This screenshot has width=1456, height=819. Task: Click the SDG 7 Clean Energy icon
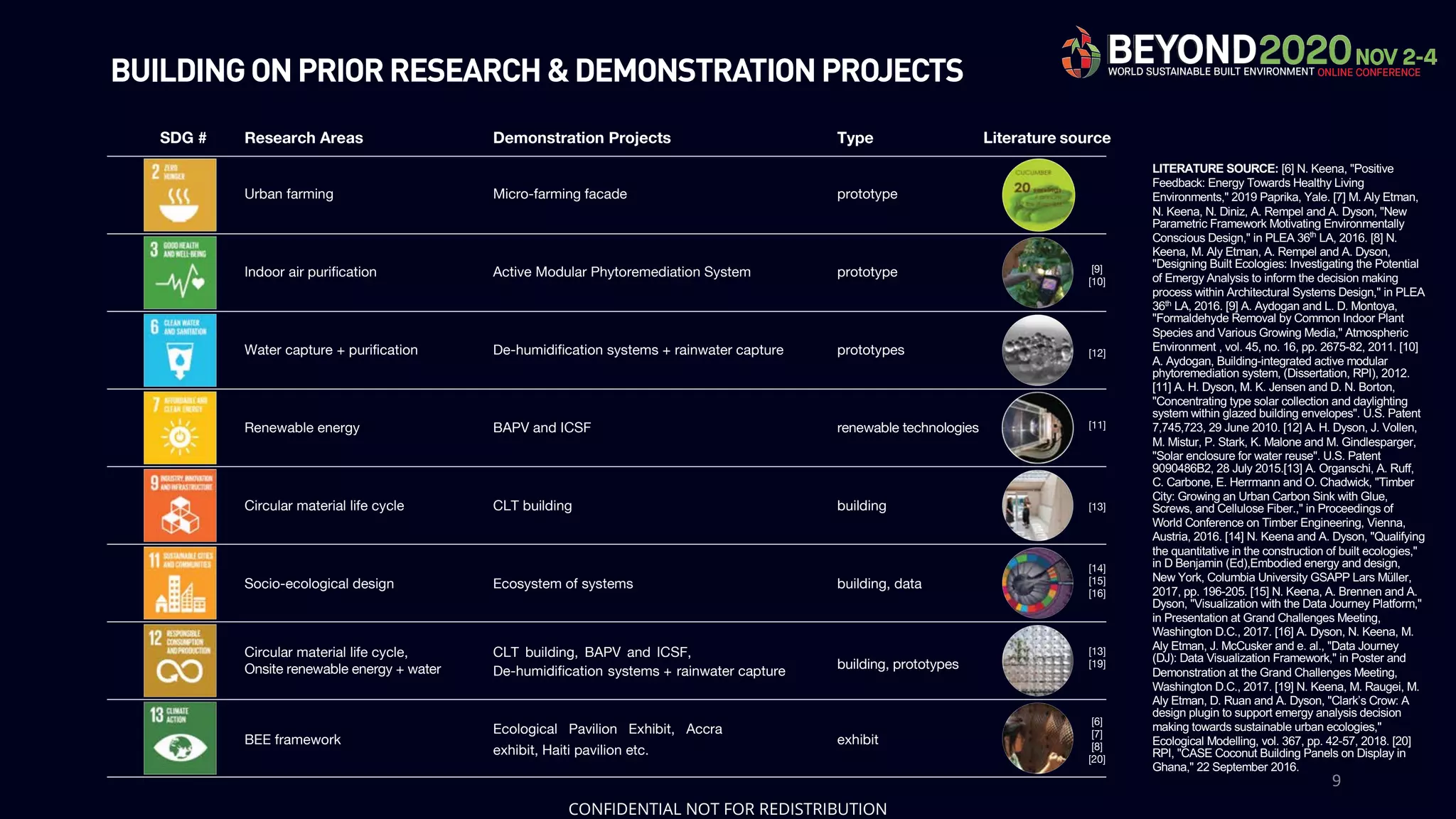click(x=180, y=428)
